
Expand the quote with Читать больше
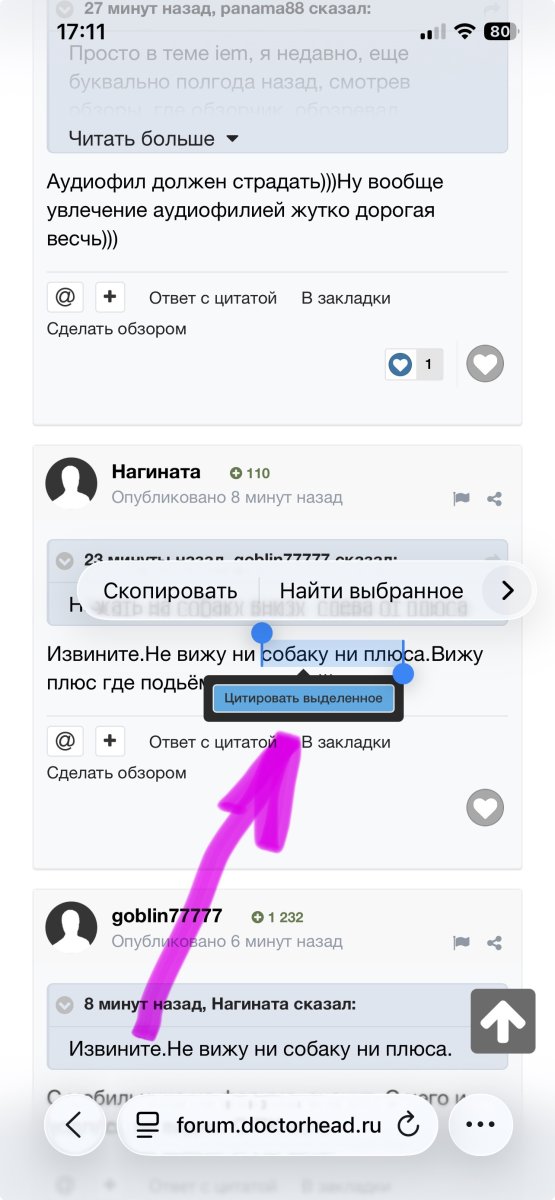(x=154, y=138)
